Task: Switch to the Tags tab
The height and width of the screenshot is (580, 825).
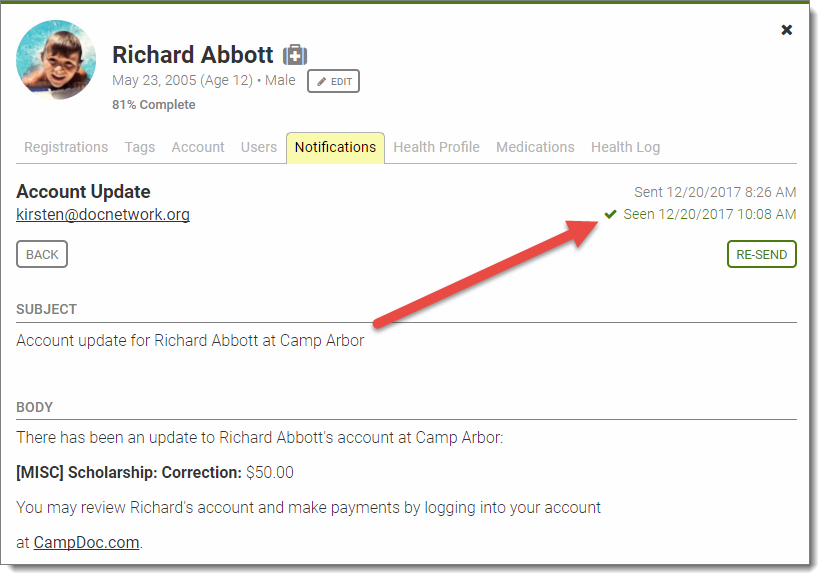Action: 140,147
